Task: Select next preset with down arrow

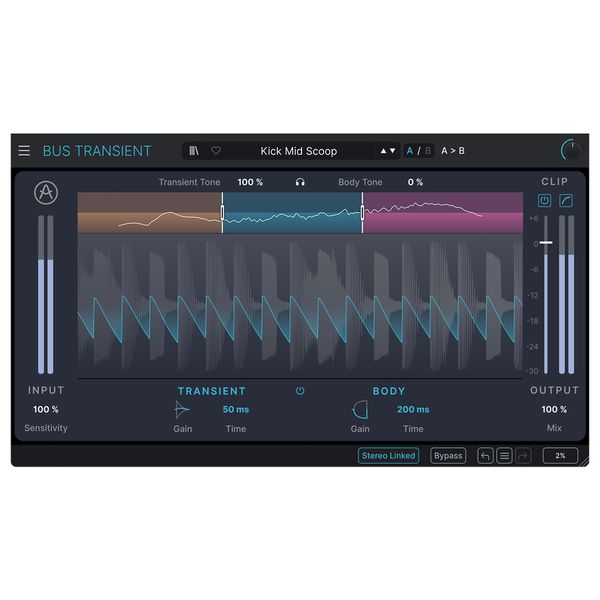Action: (x=393, y=151)
